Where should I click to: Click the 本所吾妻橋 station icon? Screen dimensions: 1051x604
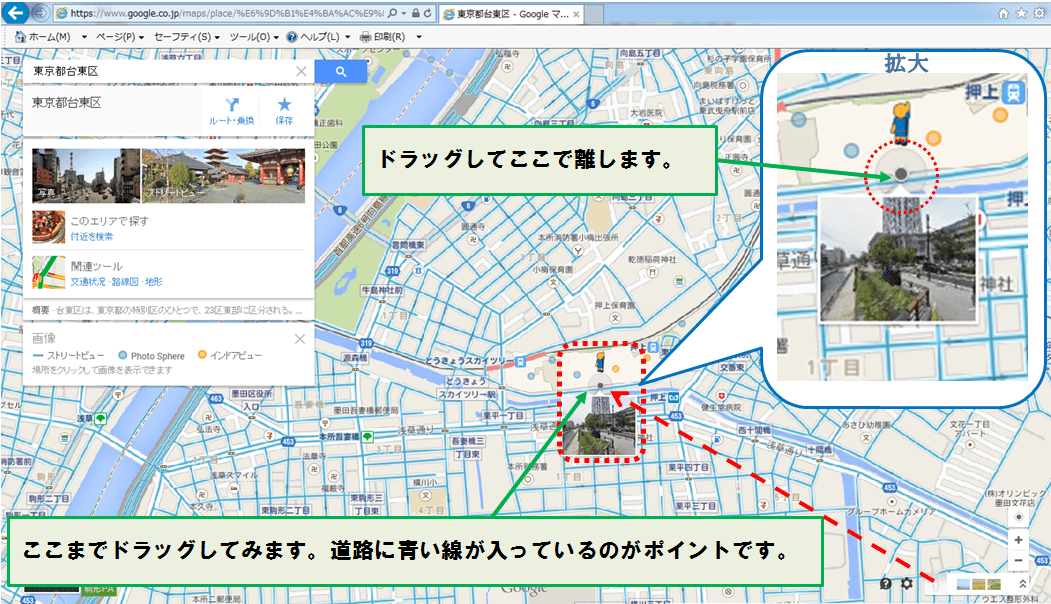pos(367,436)
